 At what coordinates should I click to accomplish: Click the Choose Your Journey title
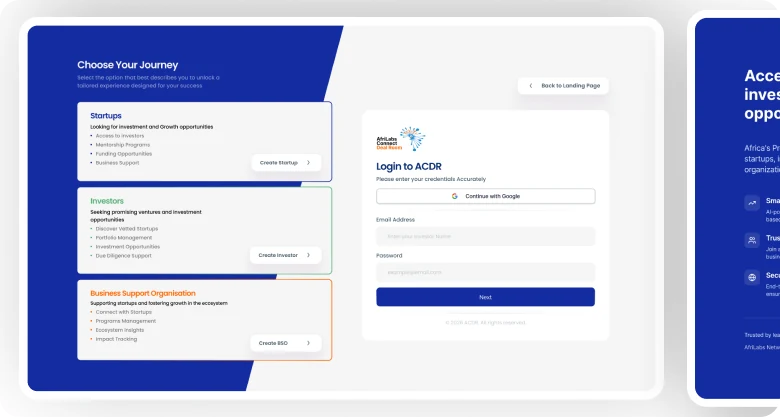coord(127,65)
